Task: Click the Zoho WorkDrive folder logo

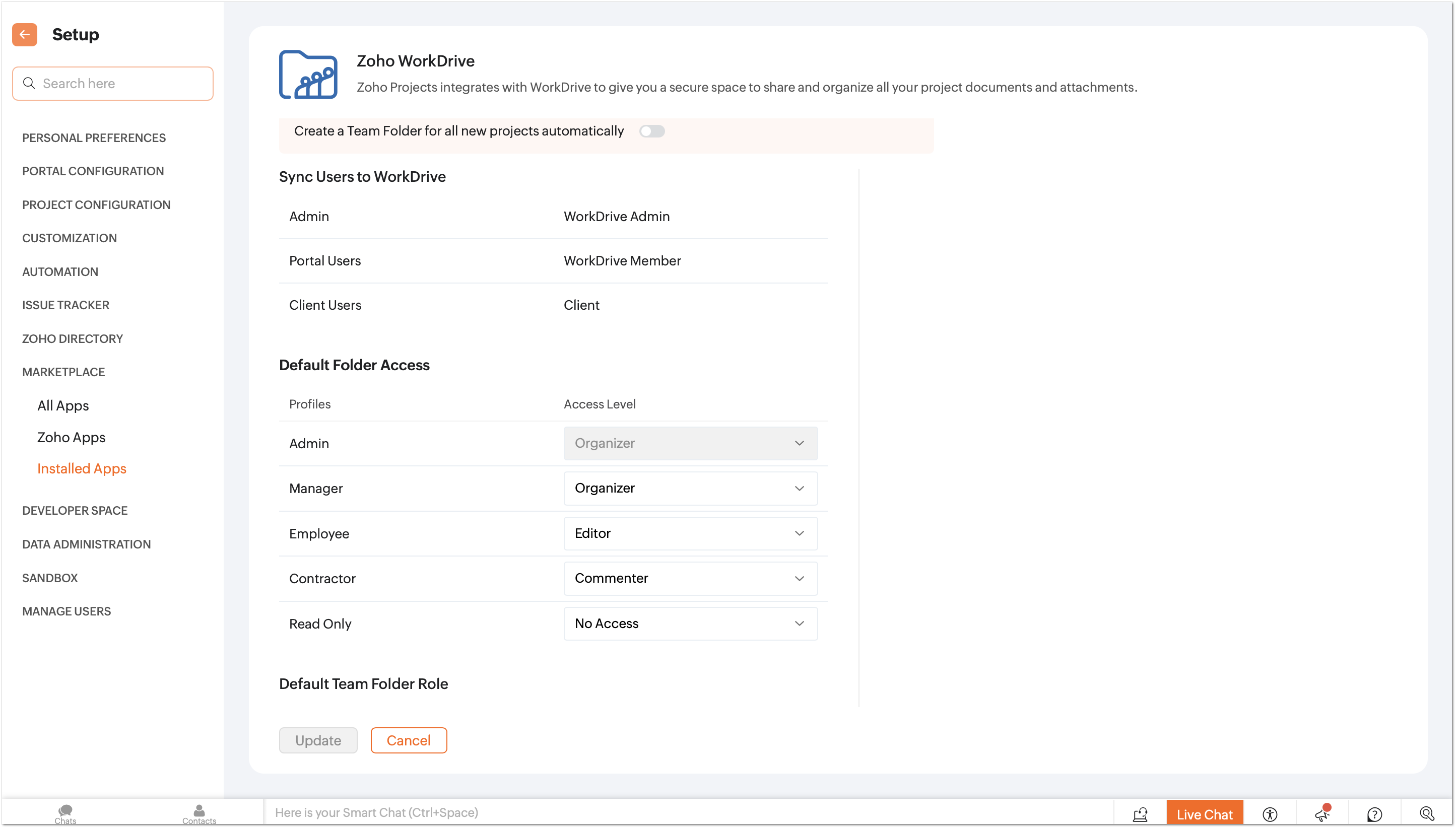Action: point(308,75)
